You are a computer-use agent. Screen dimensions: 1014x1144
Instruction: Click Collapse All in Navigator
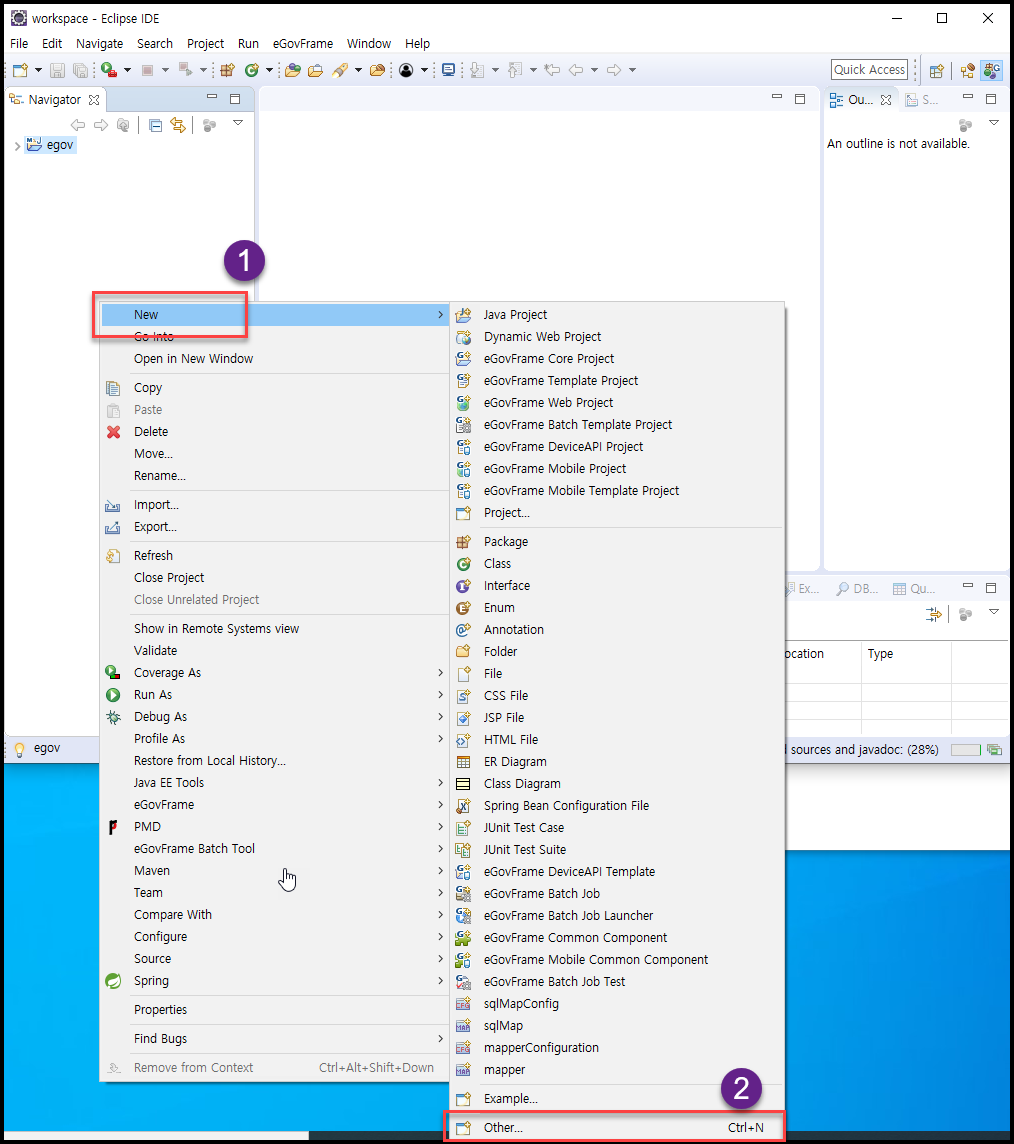(x=155, y=125)
